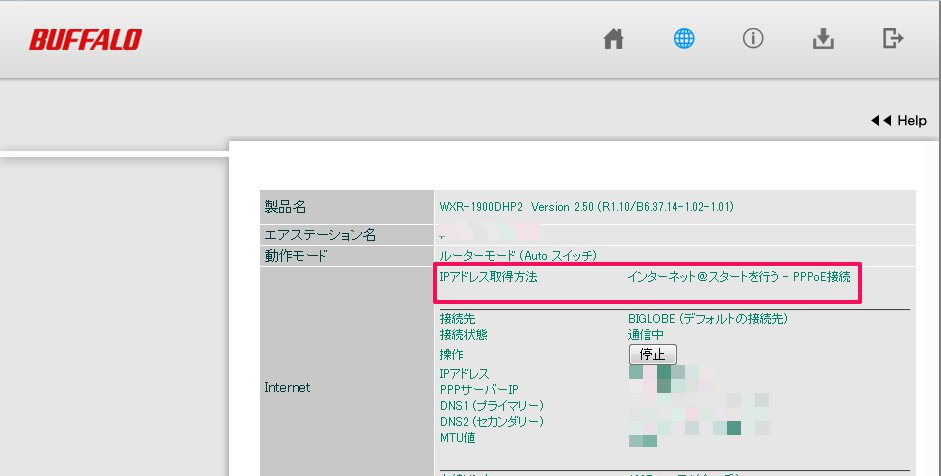Open the system information icon
Screen dimensions: 941x476
[753, 38]
